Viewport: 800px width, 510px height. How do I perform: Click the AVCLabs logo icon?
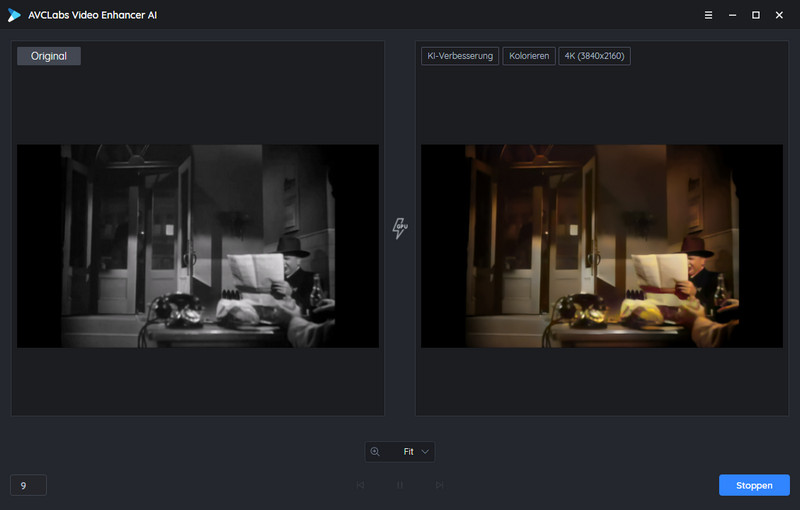point(14,15)
